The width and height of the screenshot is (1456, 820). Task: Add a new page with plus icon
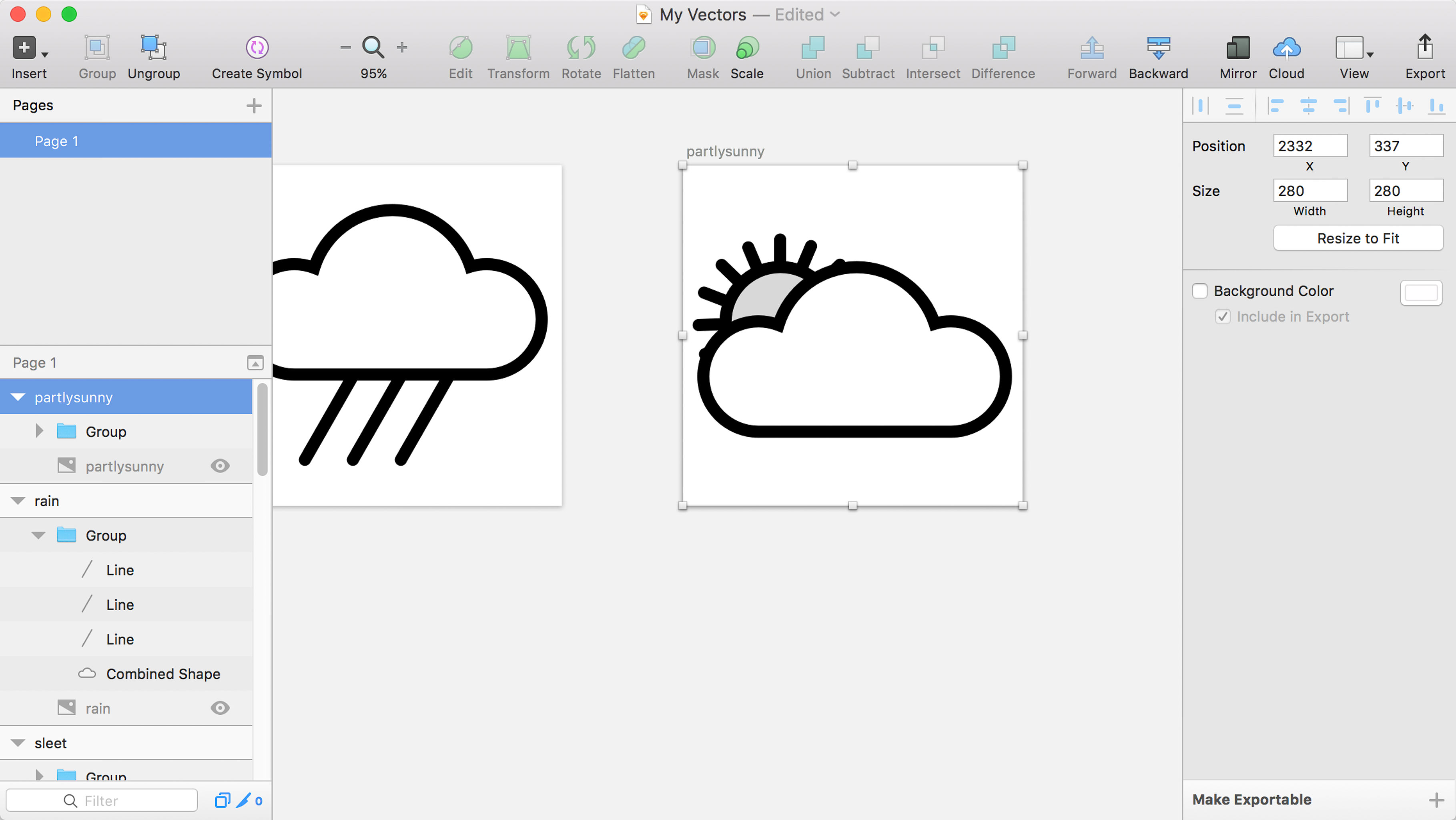click(254, 106)
